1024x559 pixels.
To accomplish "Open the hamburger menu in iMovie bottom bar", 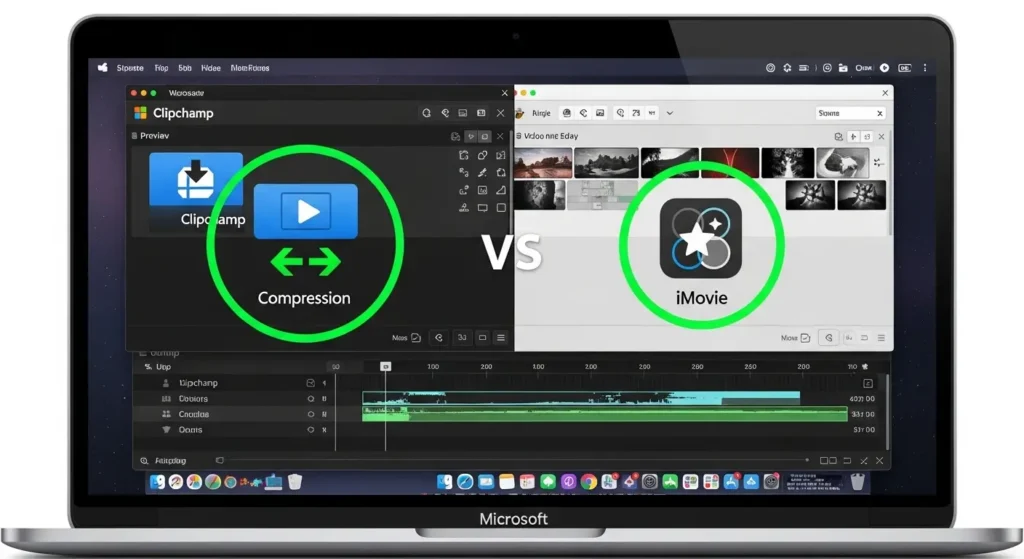I will click(881, 338).
